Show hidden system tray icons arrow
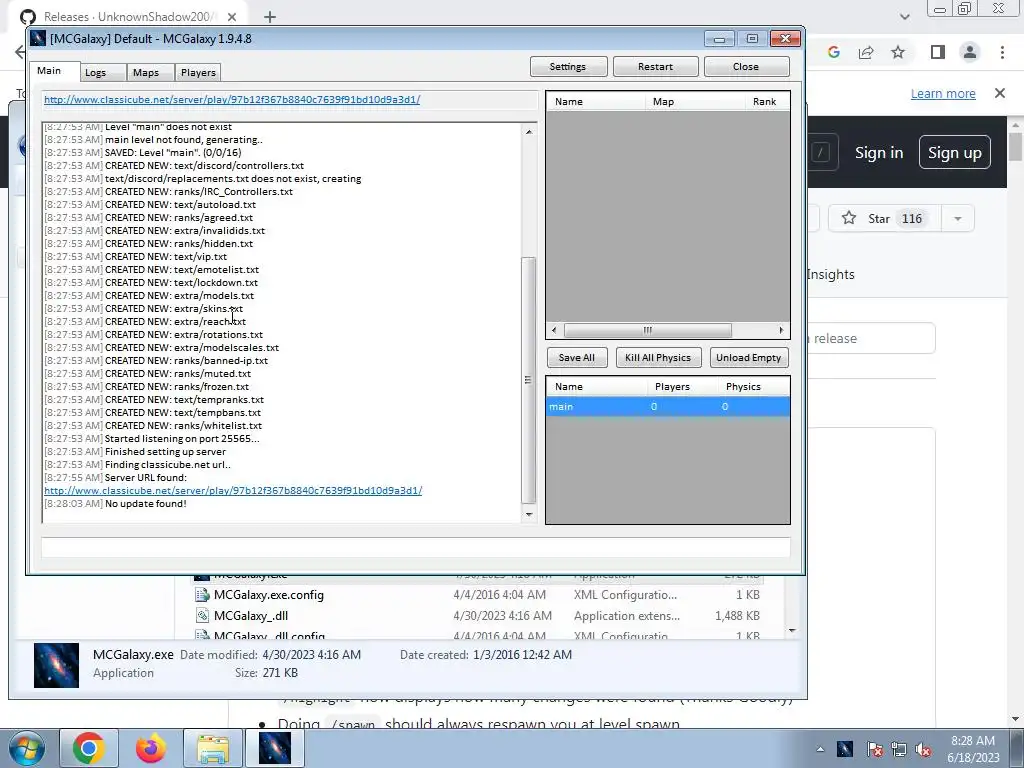 [820, 749]
